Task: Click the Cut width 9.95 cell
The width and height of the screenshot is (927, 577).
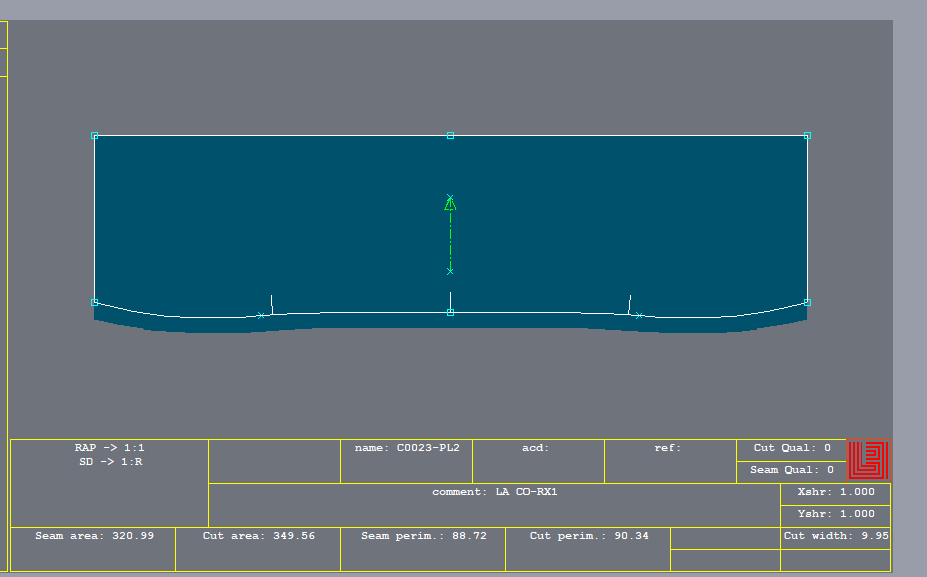Action: [835, 538]
